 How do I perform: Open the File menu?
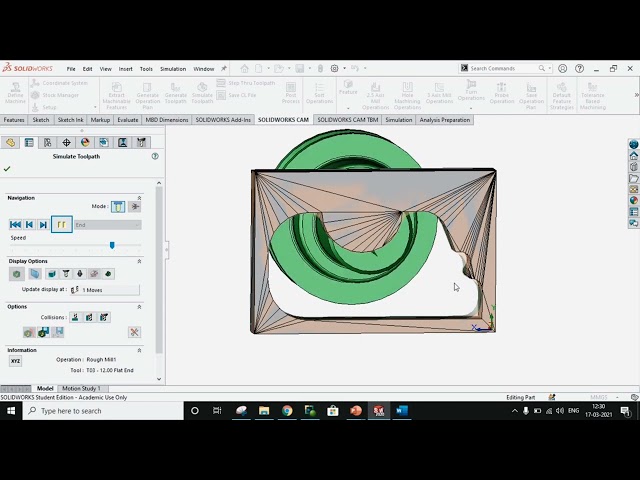pos(71,69)
